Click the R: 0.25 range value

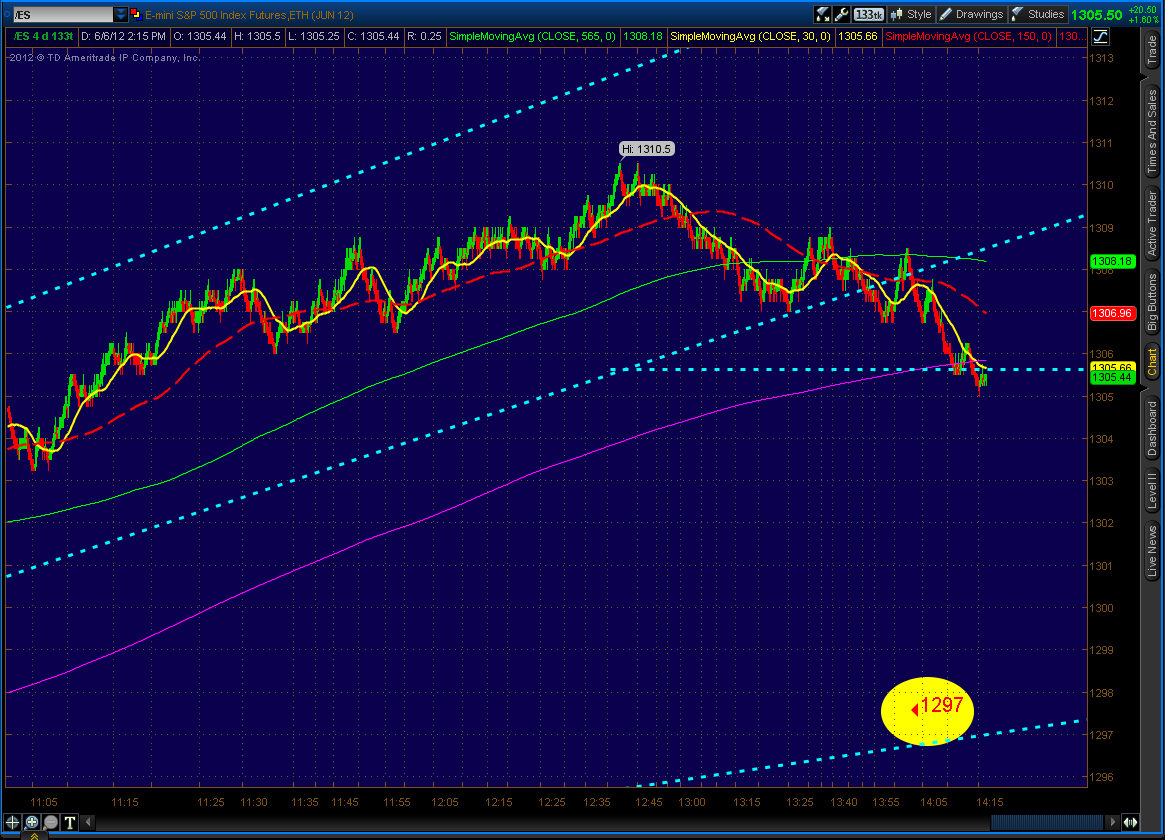click(424, 36)
